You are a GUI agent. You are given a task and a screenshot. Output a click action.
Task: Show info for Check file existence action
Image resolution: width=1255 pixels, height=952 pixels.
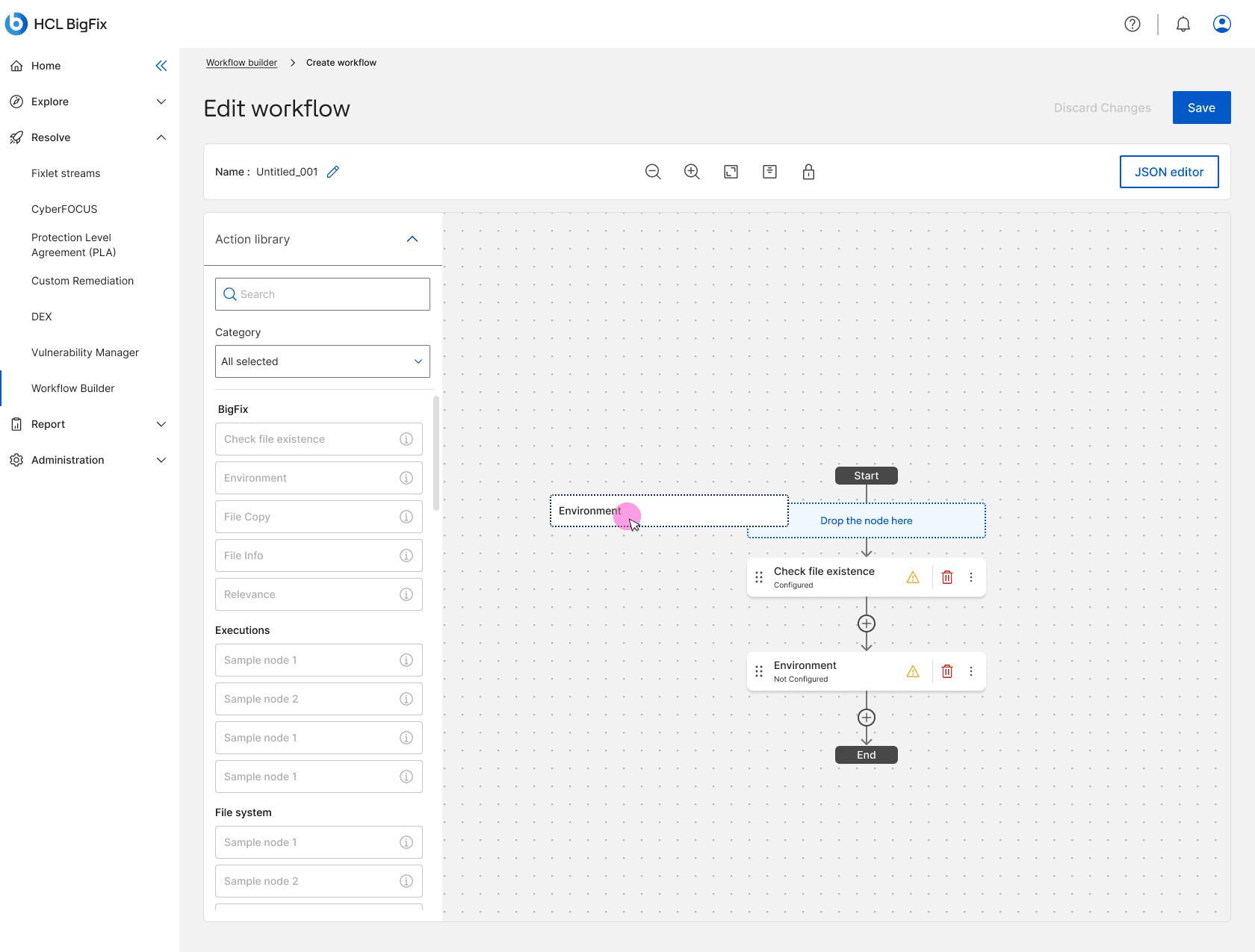406,439
